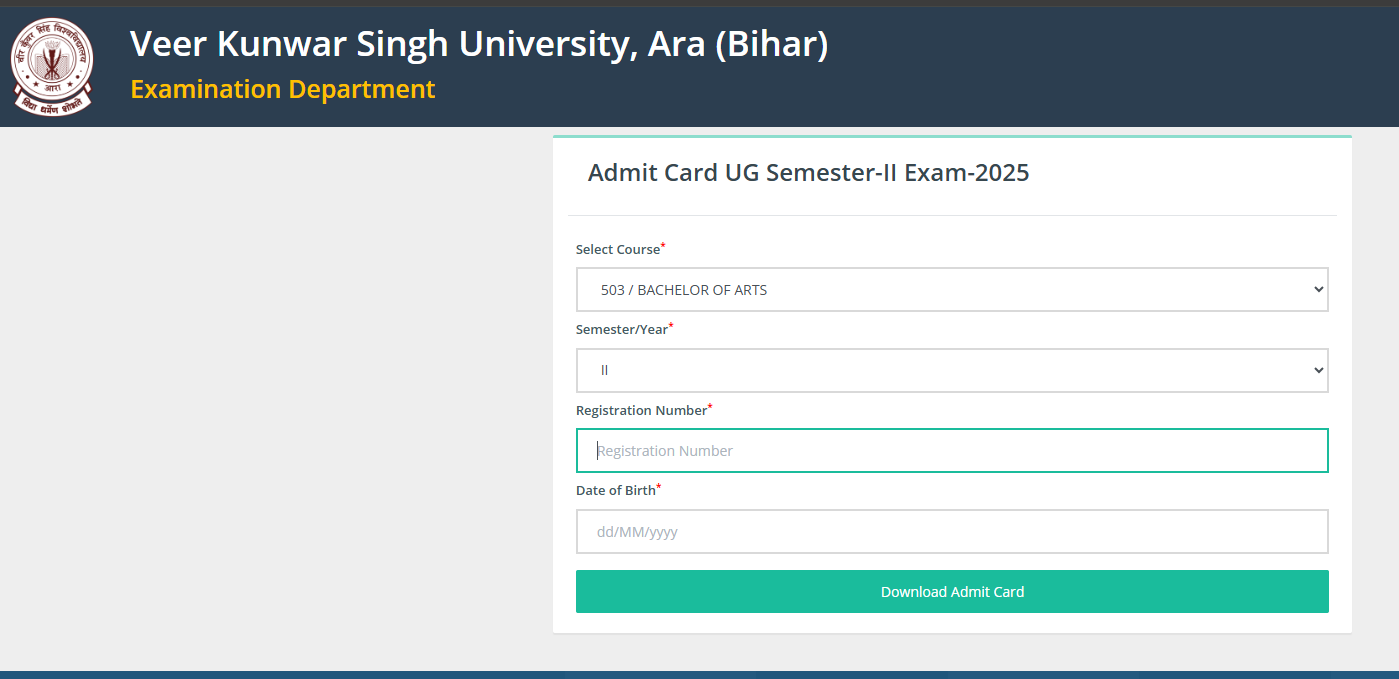Image resolution: width=1399 pixels, height=679 pixels.
Task: Click the dark footer bar at the bottom
Action: click(700, 675)
